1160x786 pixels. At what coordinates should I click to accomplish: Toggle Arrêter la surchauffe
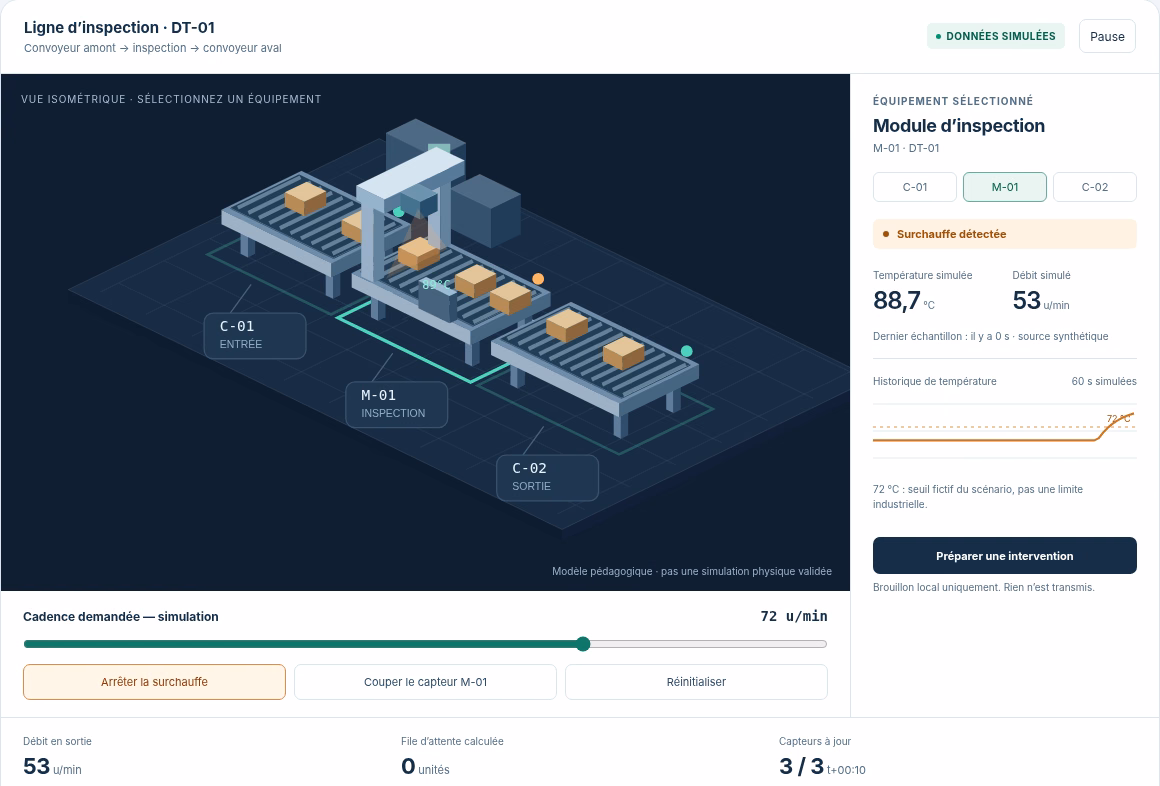click(154, 682)
